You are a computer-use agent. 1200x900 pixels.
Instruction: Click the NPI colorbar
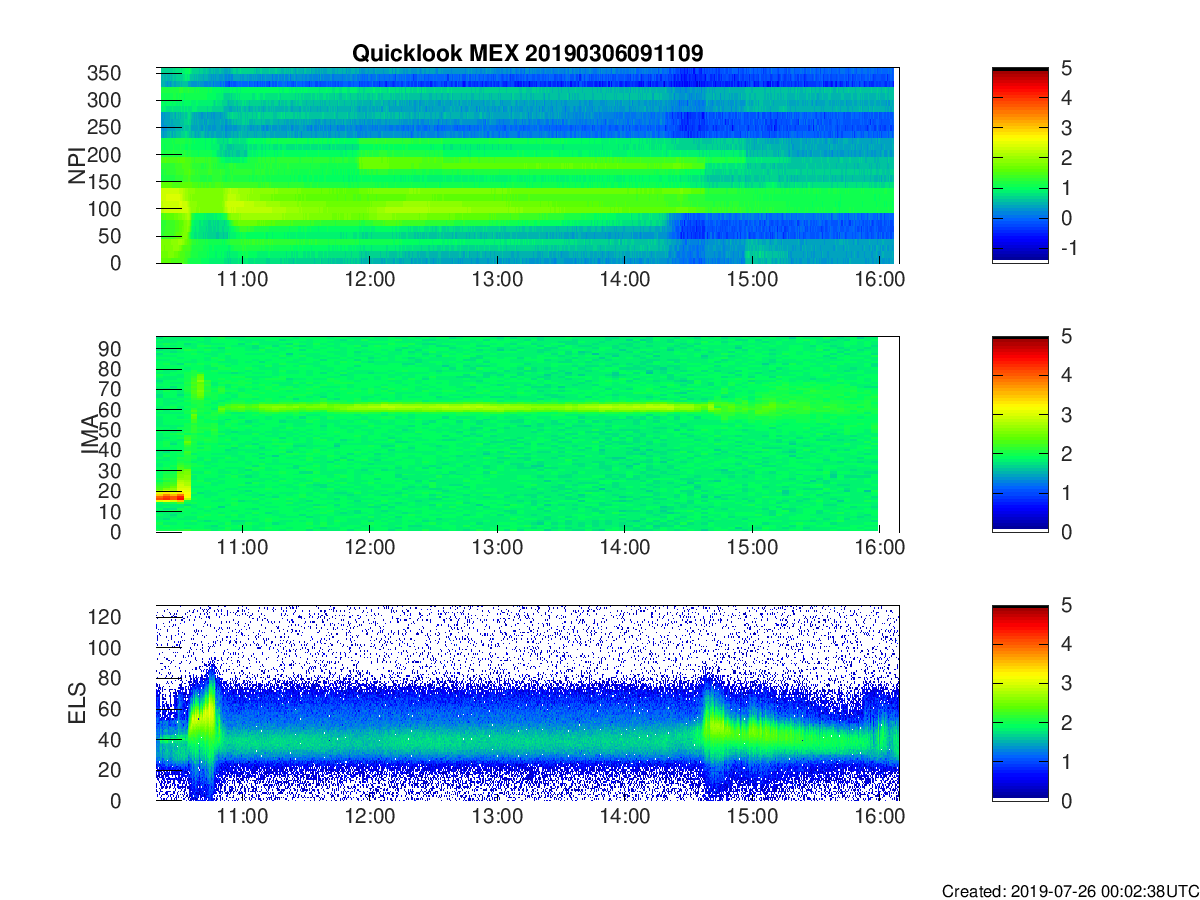pos(1020,165)
